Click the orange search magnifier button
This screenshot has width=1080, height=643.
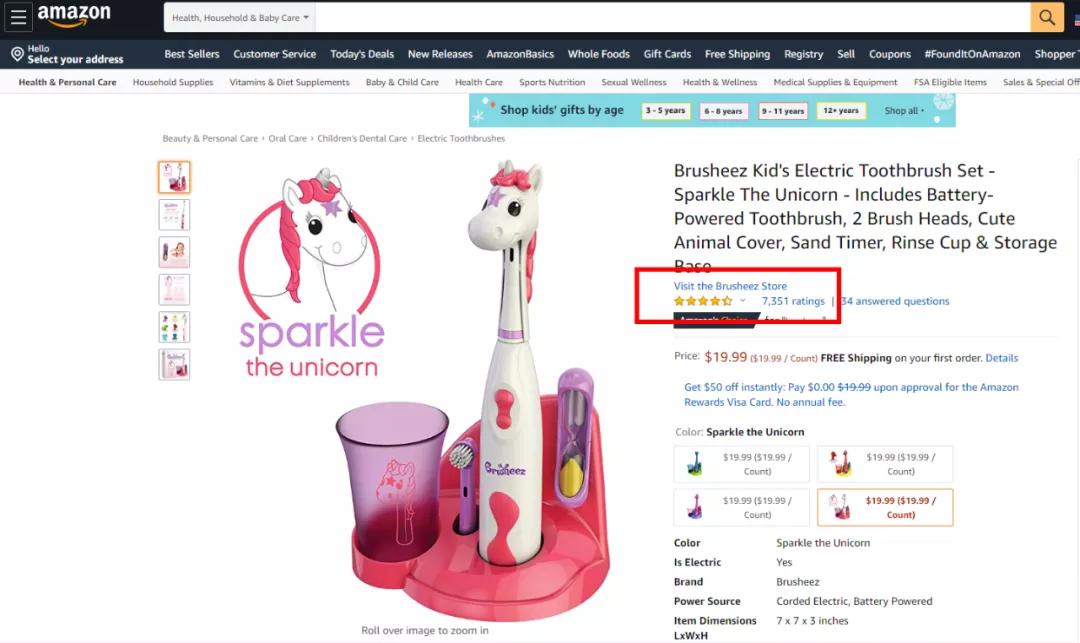pos(1046,17)
